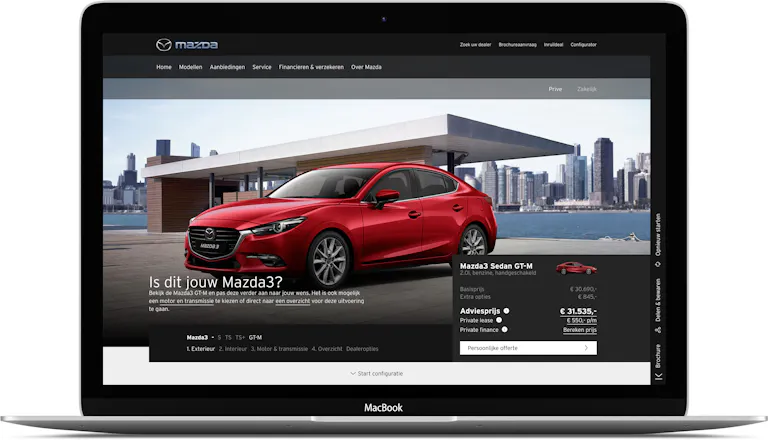Open the Service menu
The image size is (768, 440).
(x=262, y=67)
